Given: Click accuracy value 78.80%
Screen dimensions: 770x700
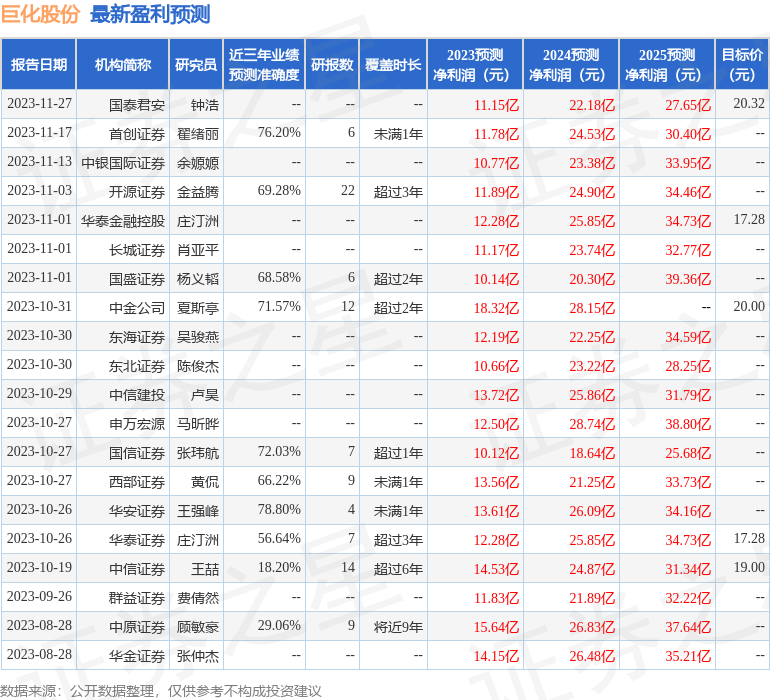Looking at the screenshot, I should [279, 509].
